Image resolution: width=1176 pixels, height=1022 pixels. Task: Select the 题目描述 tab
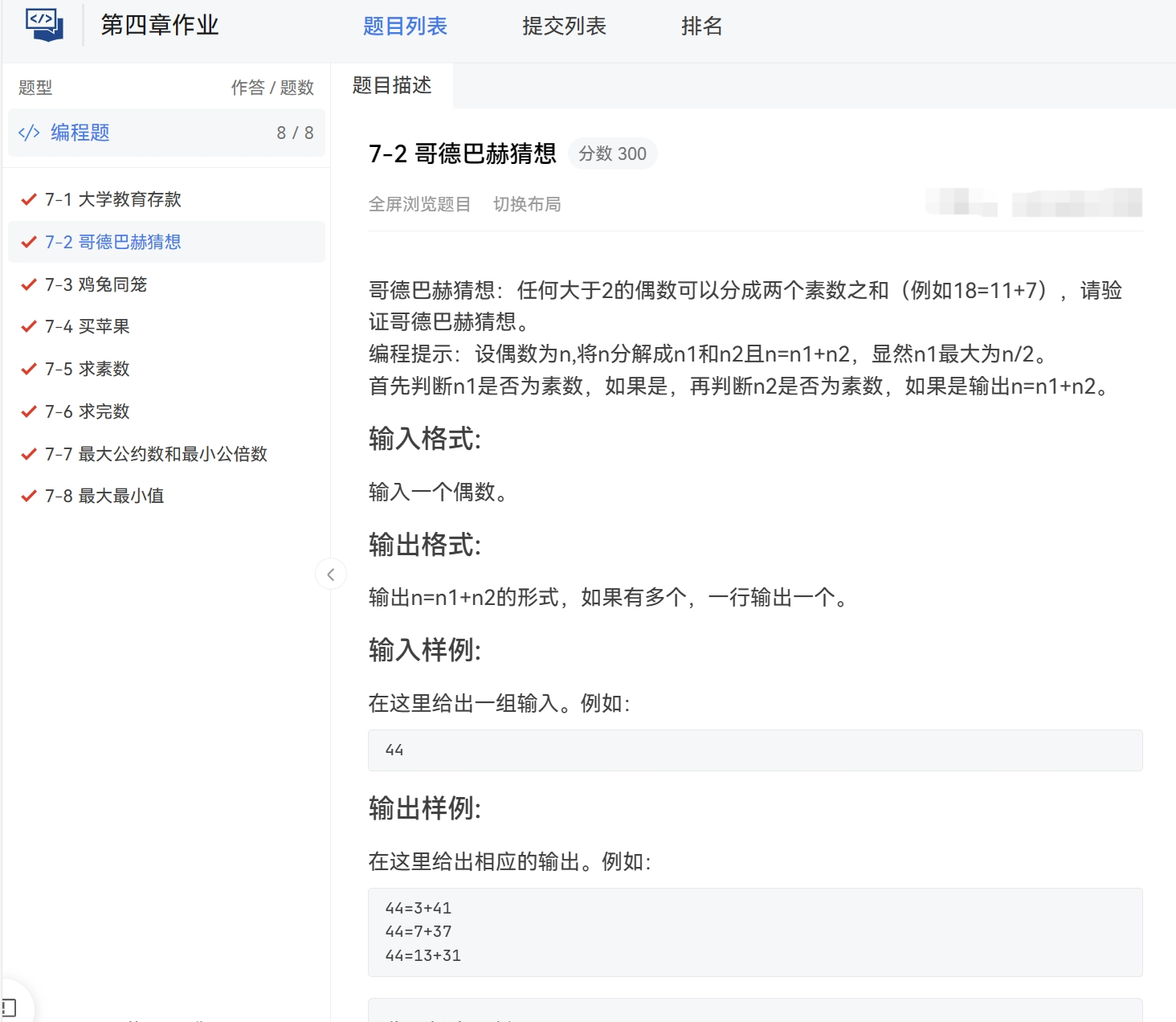392,85
